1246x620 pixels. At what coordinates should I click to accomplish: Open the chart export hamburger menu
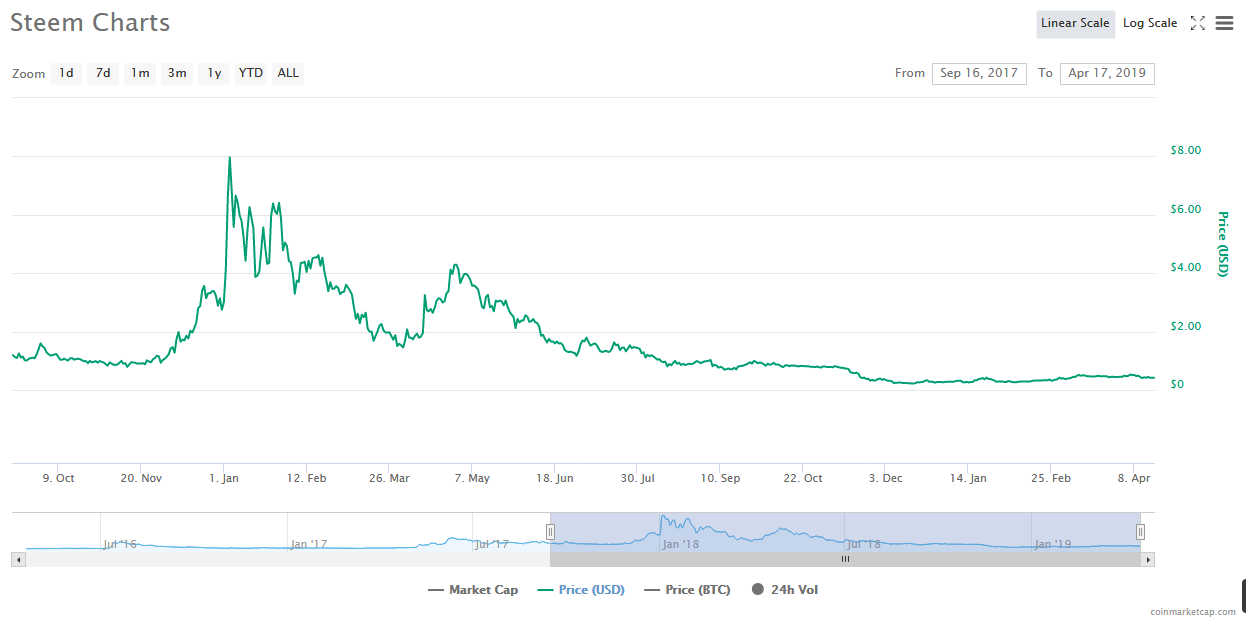tap(1224, 22)
